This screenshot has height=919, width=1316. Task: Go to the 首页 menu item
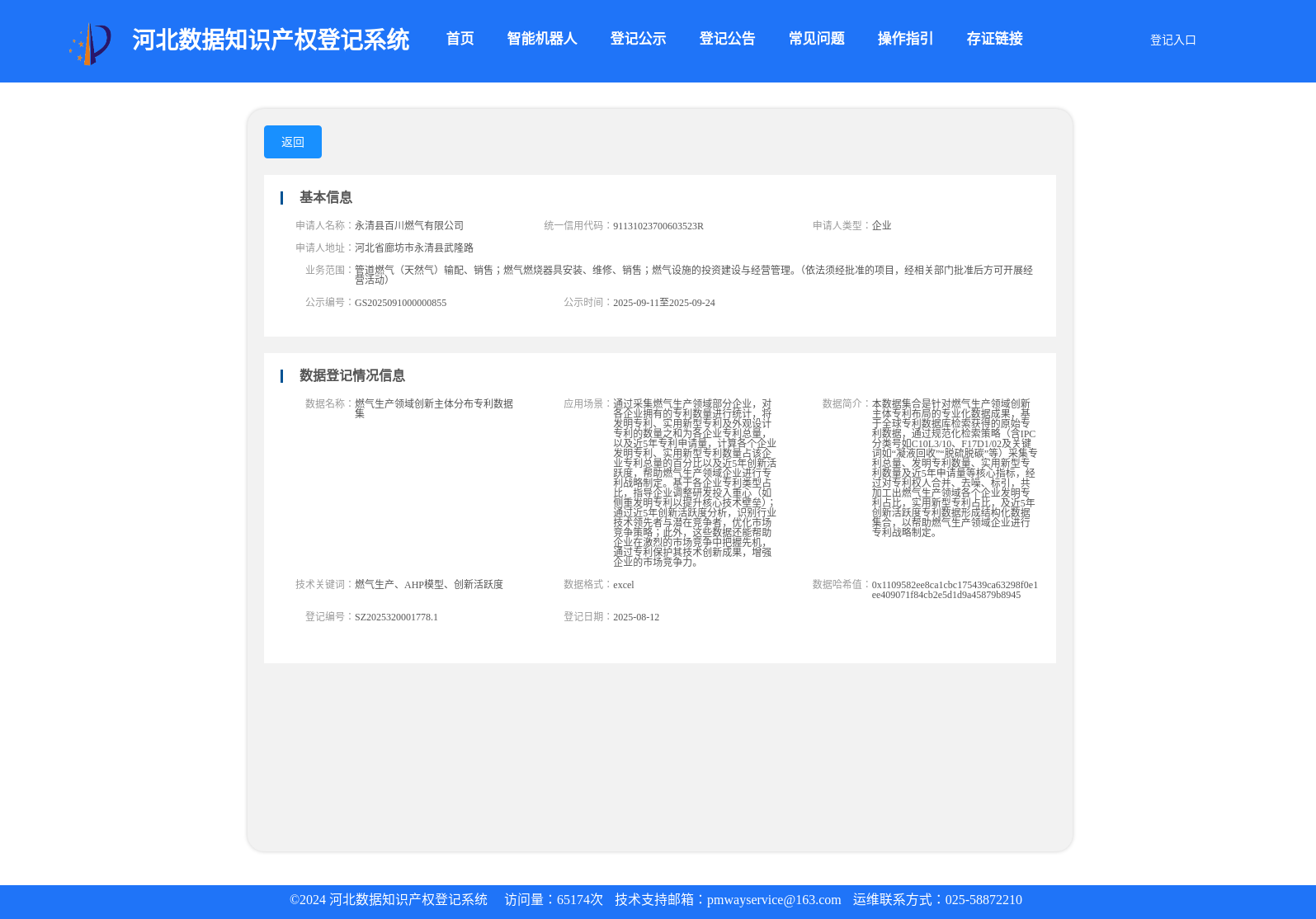[460, 39]
